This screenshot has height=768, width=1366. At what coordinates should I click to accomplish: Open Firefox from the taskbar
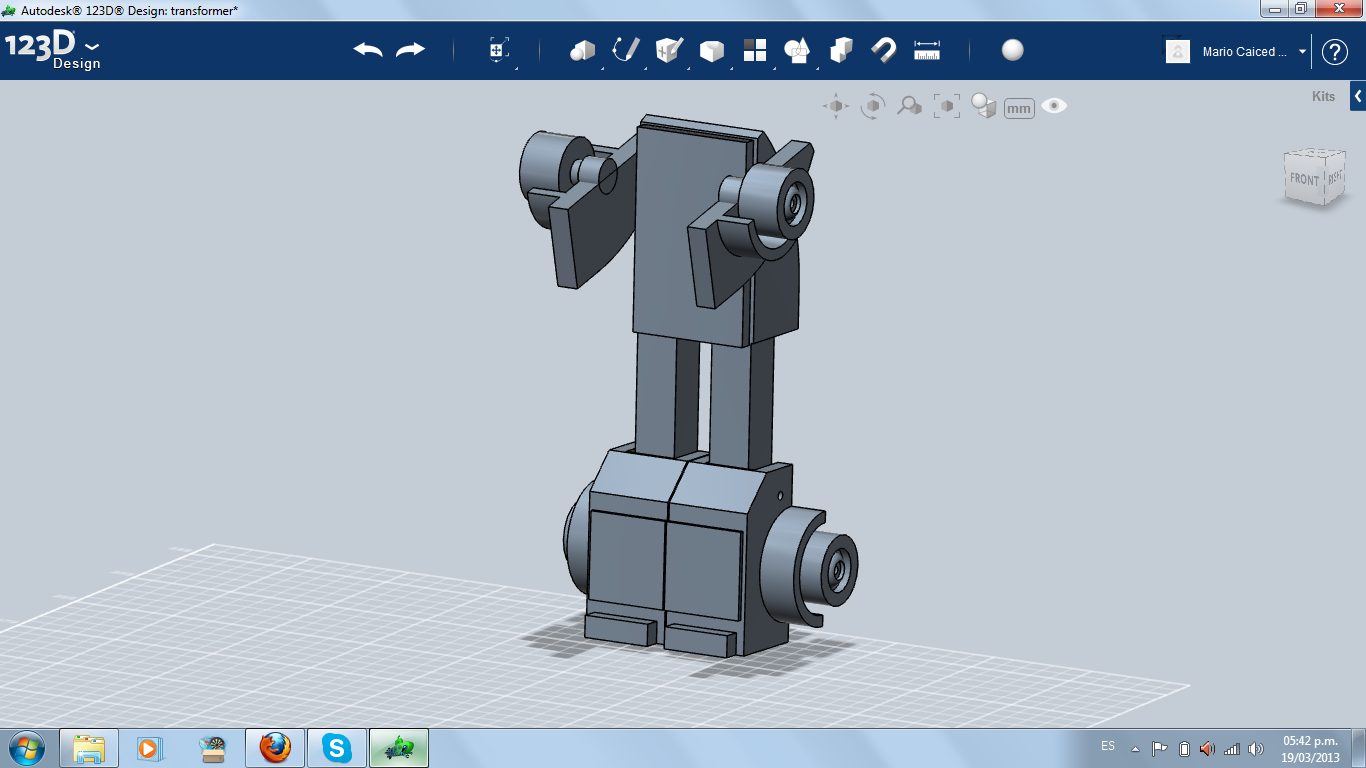pos(275,748)
